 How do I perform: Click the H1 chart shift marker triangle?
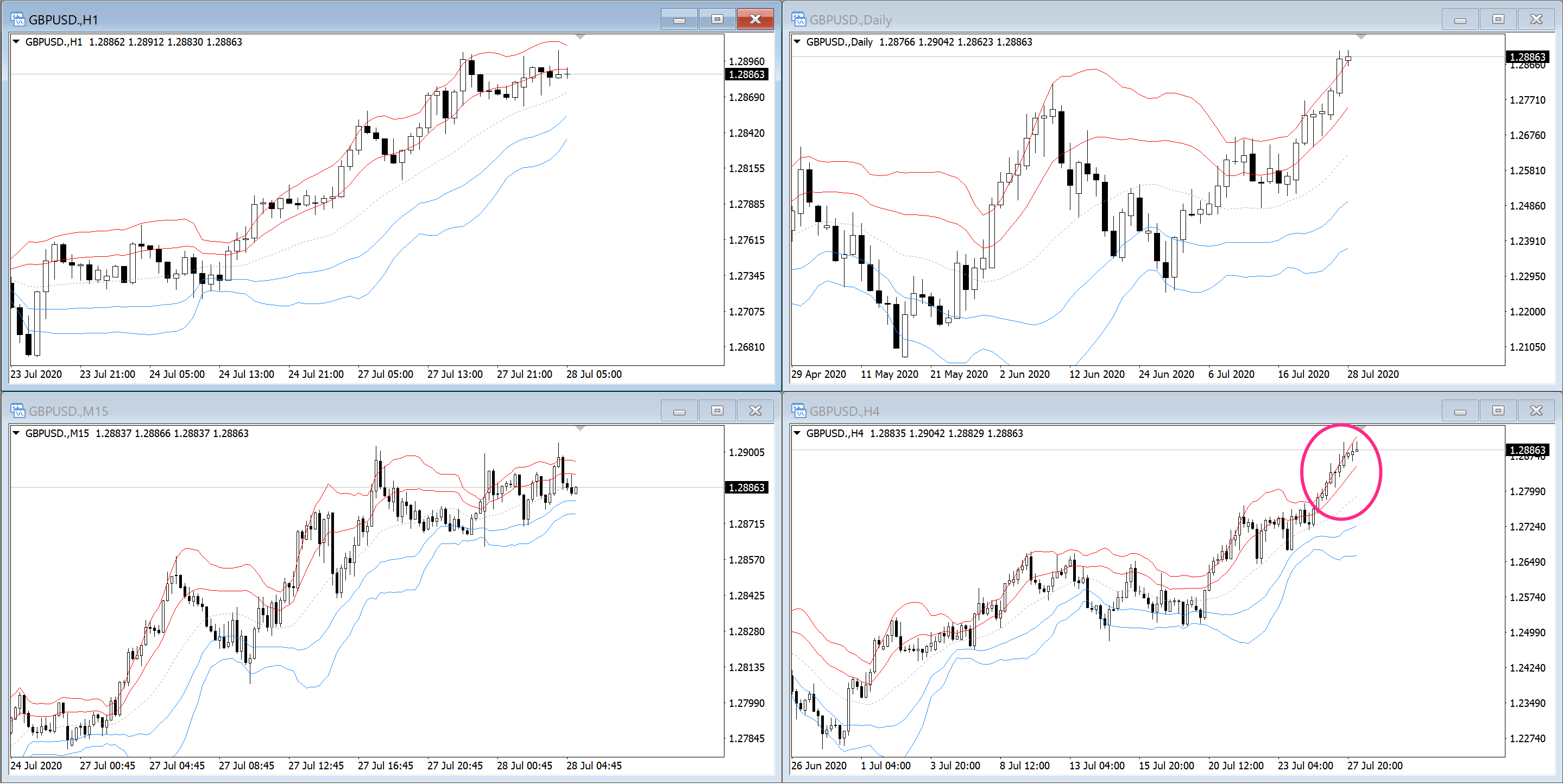[x=580, y=37]
